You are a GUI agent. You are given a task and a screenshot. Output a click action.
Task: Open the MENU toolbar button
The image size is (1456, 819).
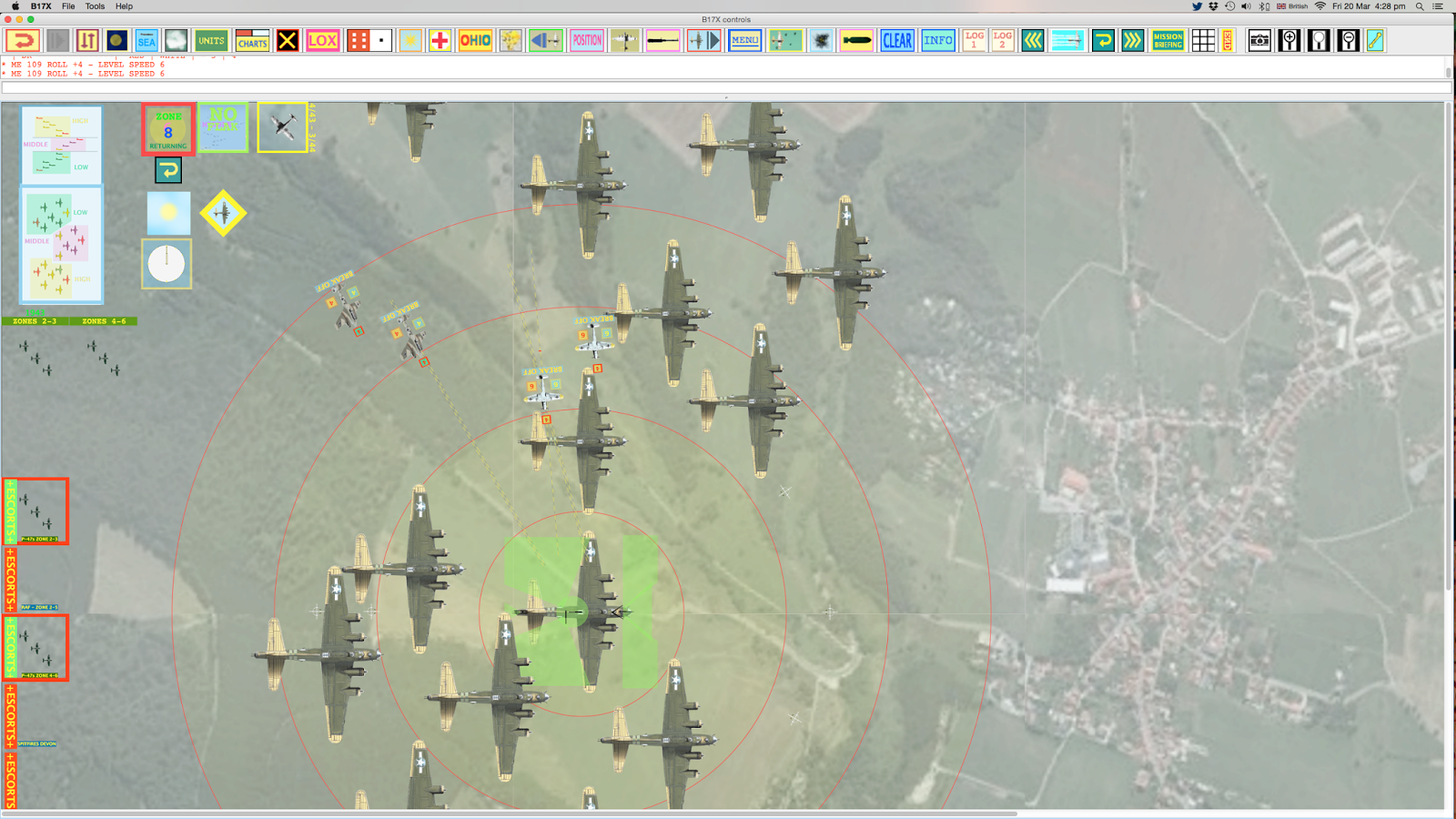pyautogui.click(x=744, y=40)
